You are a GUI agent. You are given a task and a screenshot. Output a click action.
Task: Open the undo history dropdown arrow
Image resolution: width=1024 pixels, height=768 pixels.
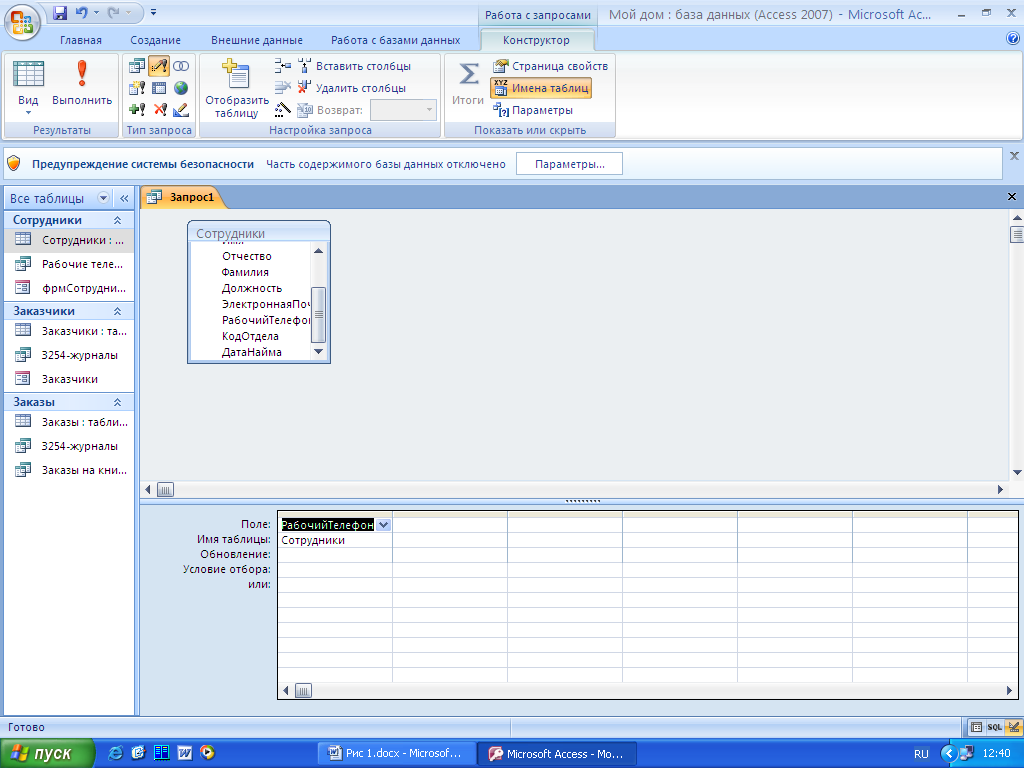pyautogui.click(x=96, y=12)
